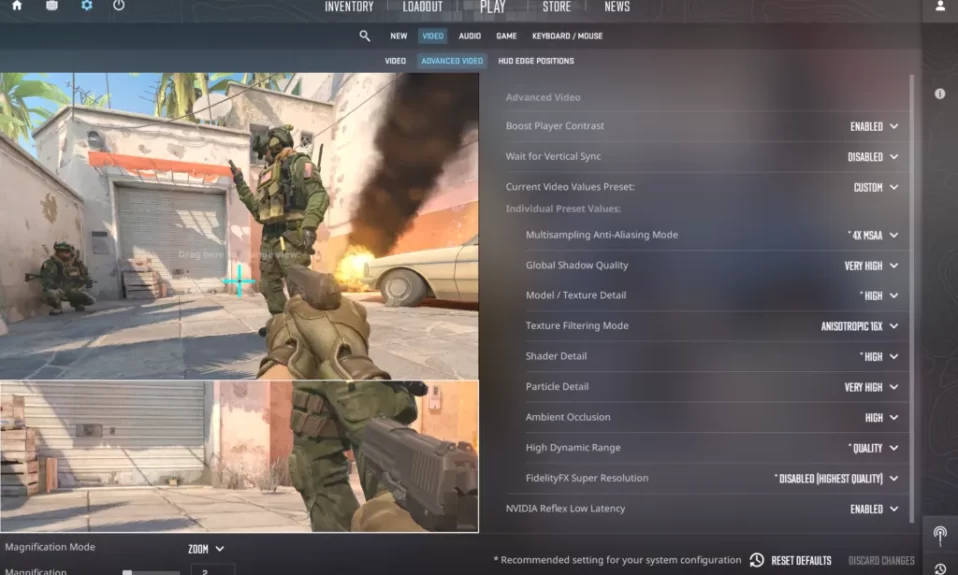Click the magnified preview image below
958x575 pixels.
tap(239, 456)
